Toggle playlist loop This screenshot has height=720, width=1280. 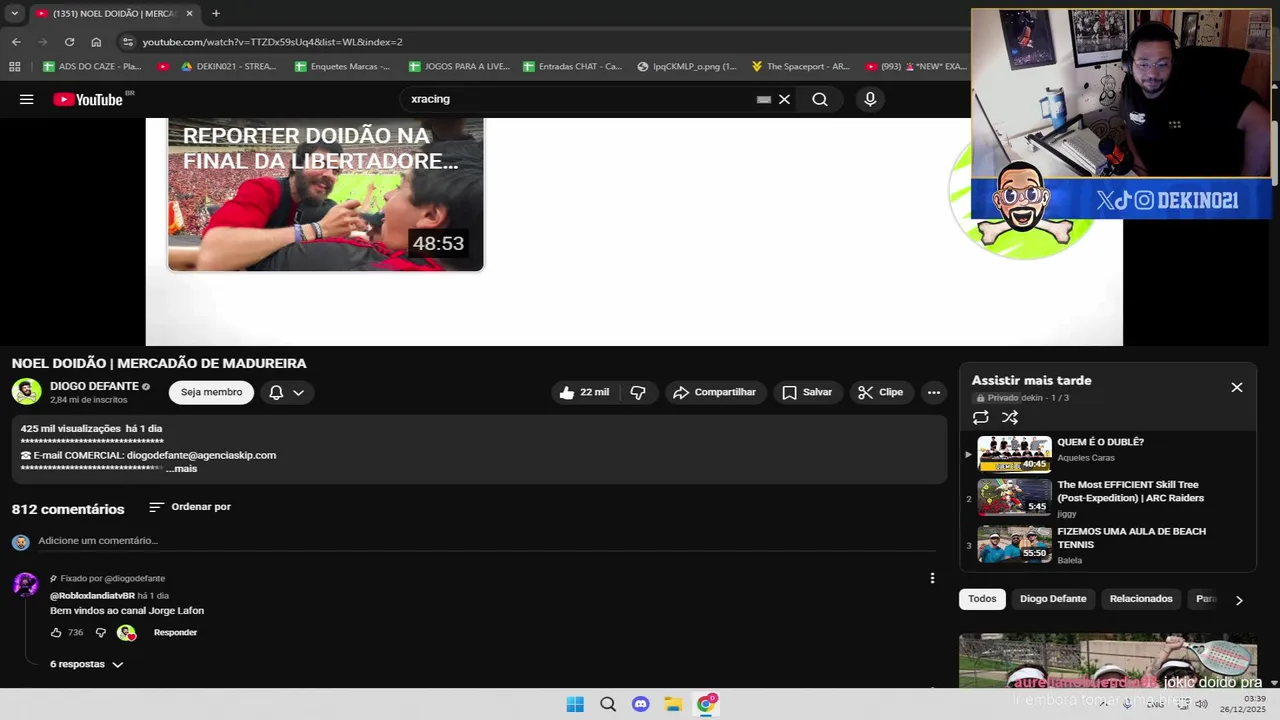coord(981,417)
